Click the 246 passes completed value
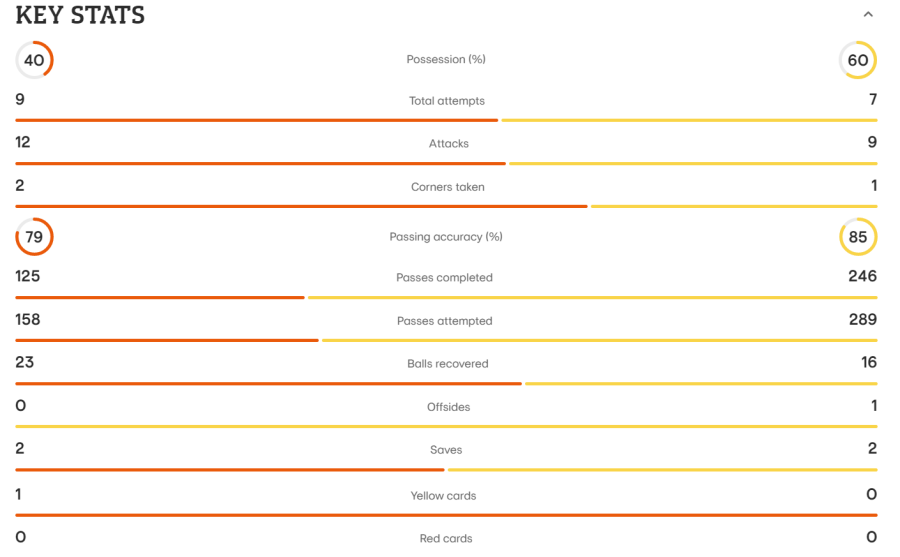The height and width of the screenshot is (557, 900). (x=862, y=276)
